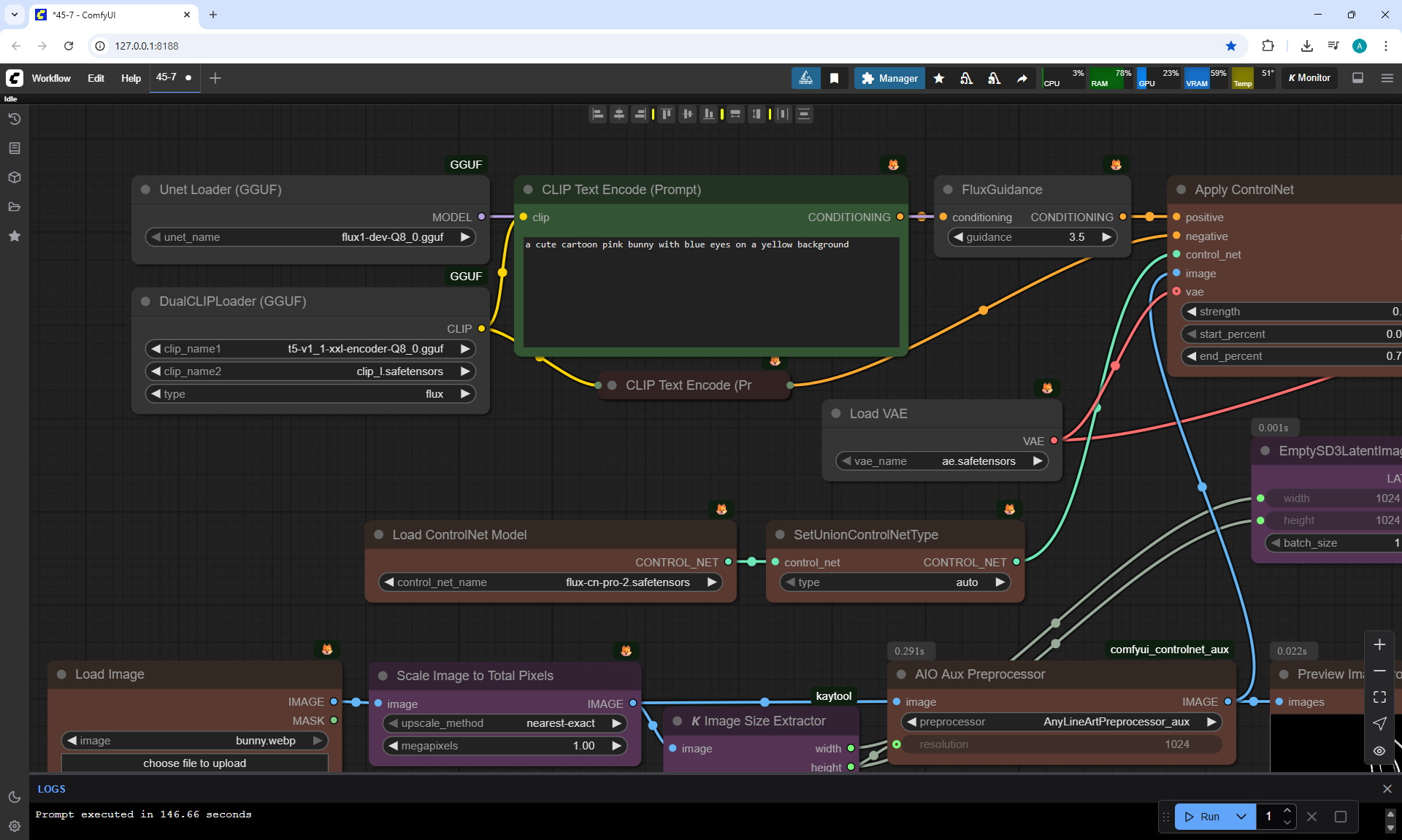Click the share arrow icon in toolbar
Screen dimensions: 1402x840
click(1022, 78)
